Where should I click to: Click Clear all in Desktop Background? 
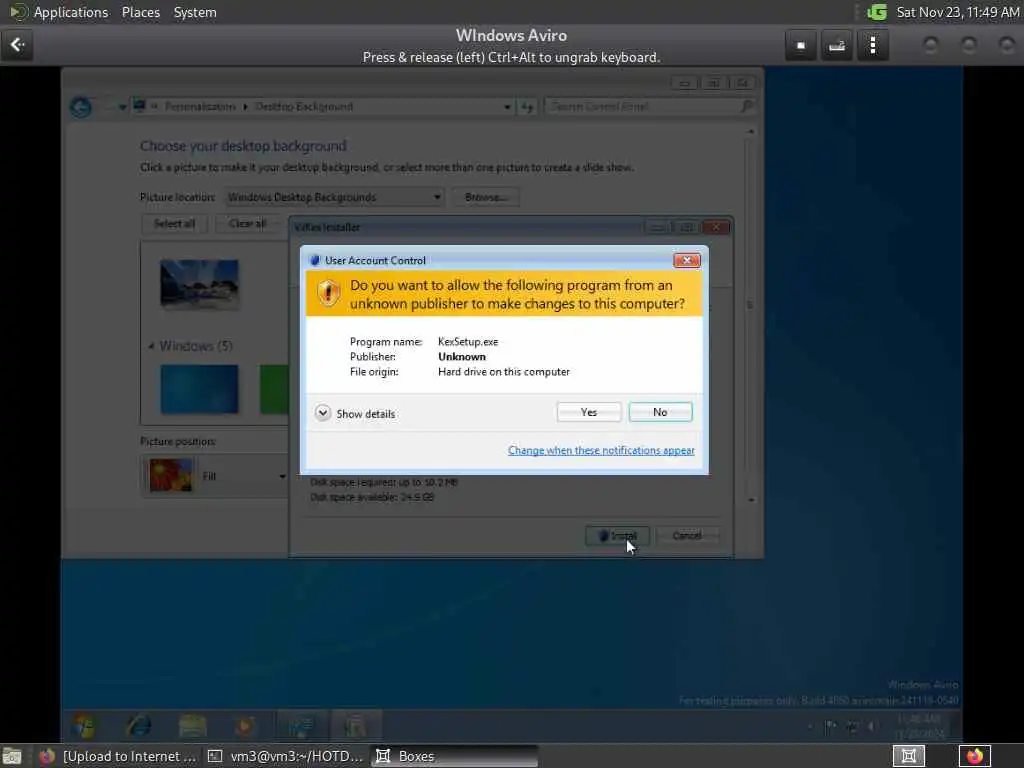[x=248, y=224]
